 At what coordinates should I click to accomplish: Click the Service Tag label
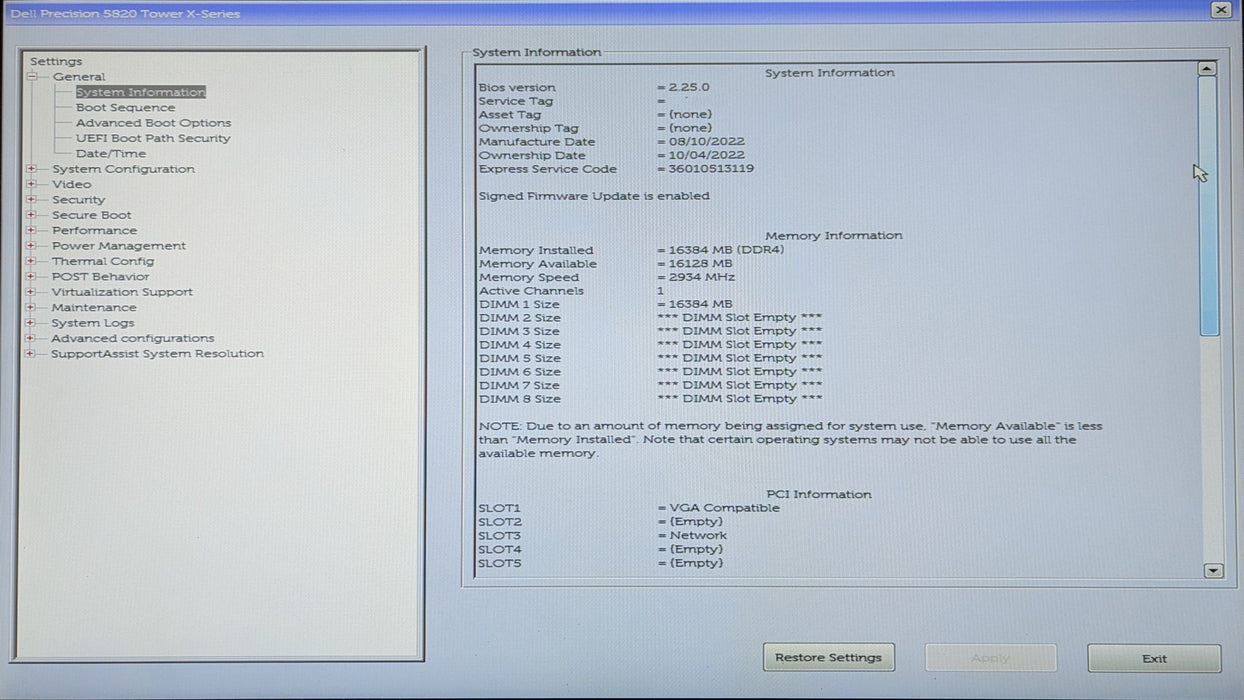[x=515, y=101]
